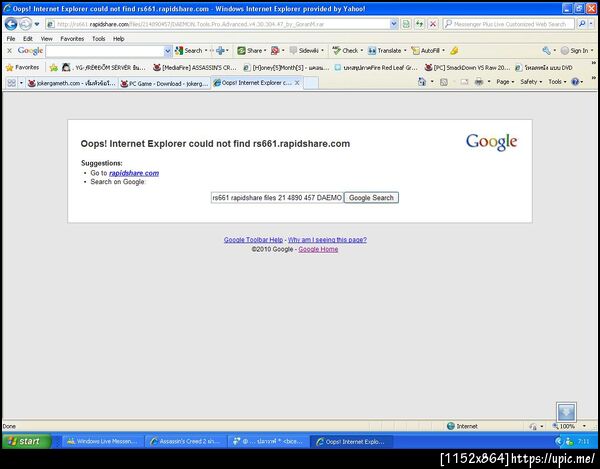Click the Google Toolbar search field
The height and width of the screenshot is (469, 600).
(x=104, y=51)
